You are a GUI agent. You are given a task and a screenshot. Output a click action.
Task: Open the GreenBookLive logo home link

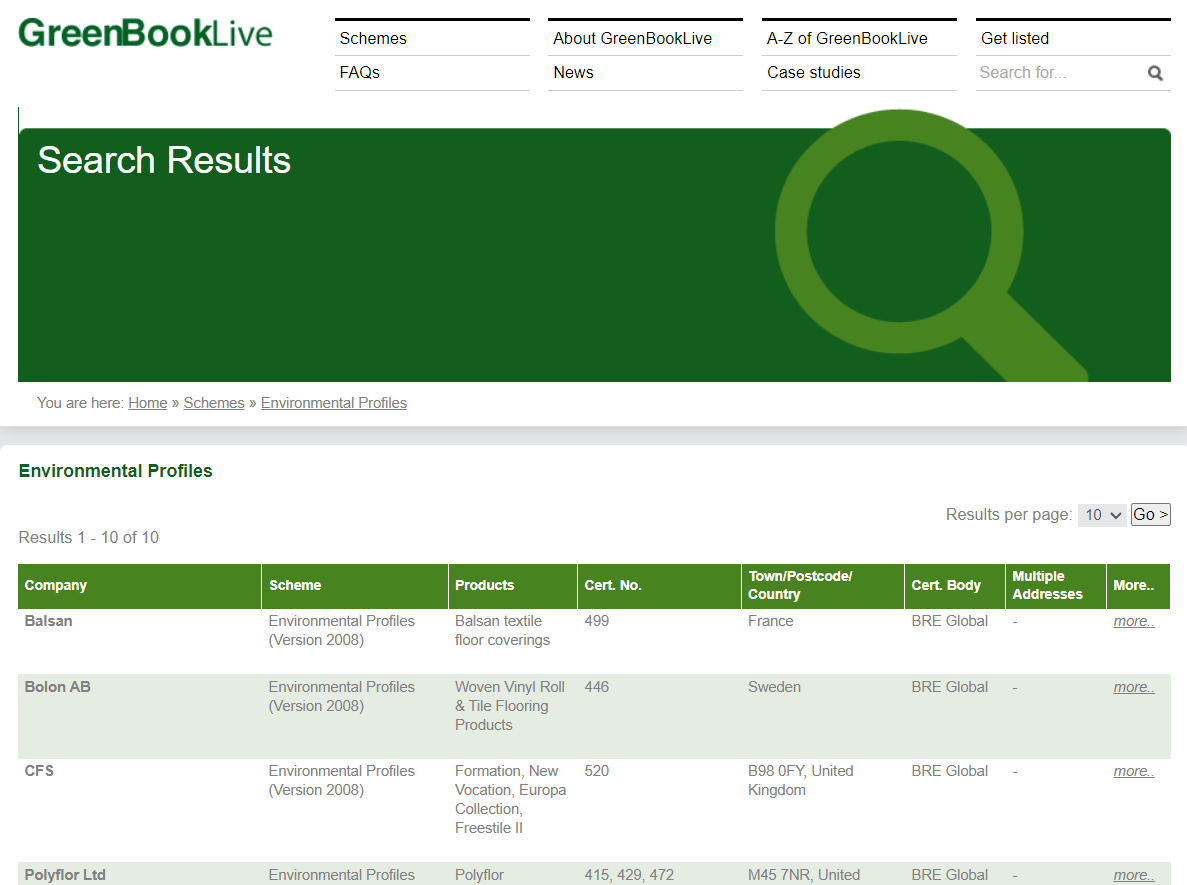[145, 33]
